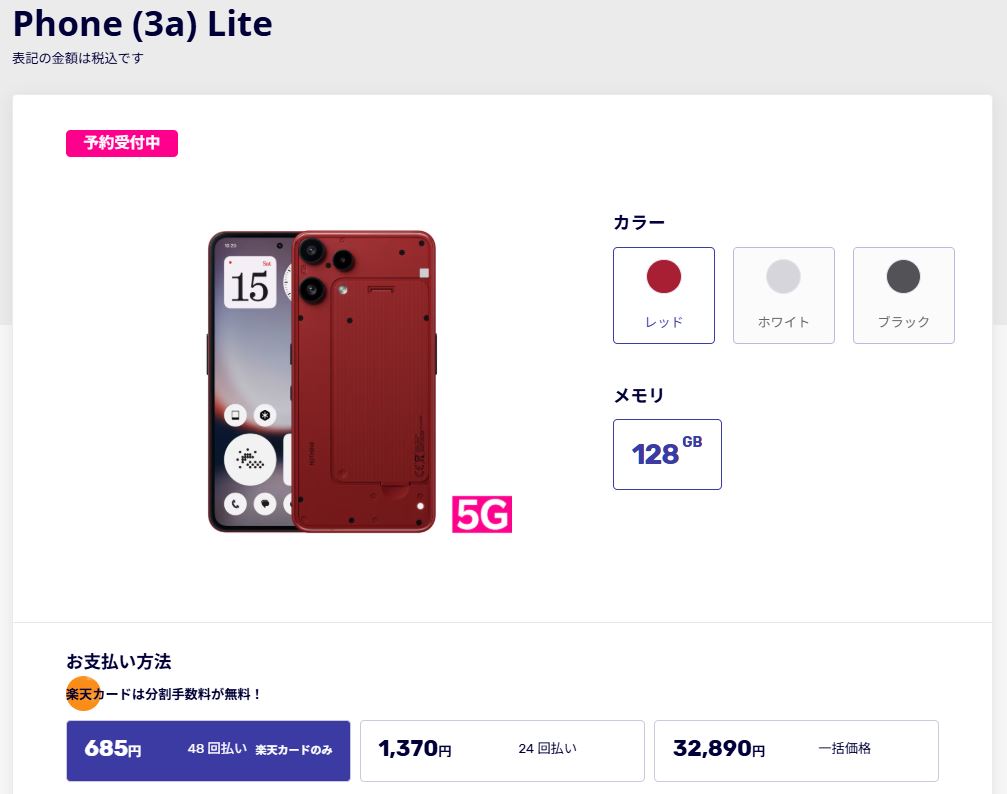Select the 48回払い 685円 payment plan

(207, 750)
